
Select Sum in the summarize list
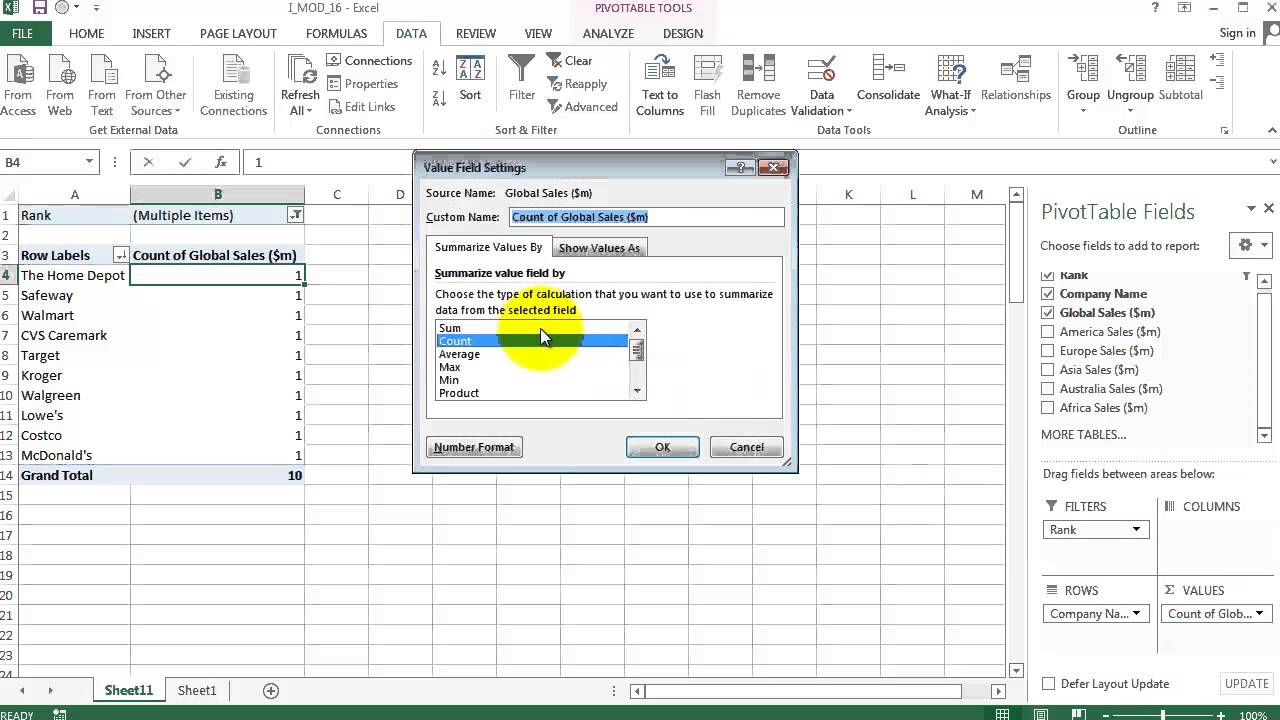(531, 328)
